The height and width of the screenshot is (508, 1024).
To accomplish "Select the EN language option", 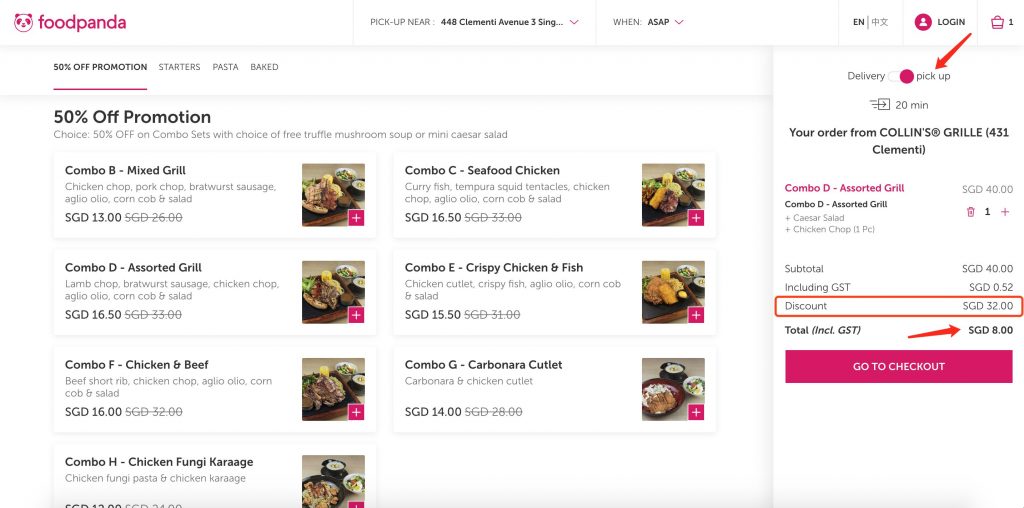I will [x=858, y=22].
